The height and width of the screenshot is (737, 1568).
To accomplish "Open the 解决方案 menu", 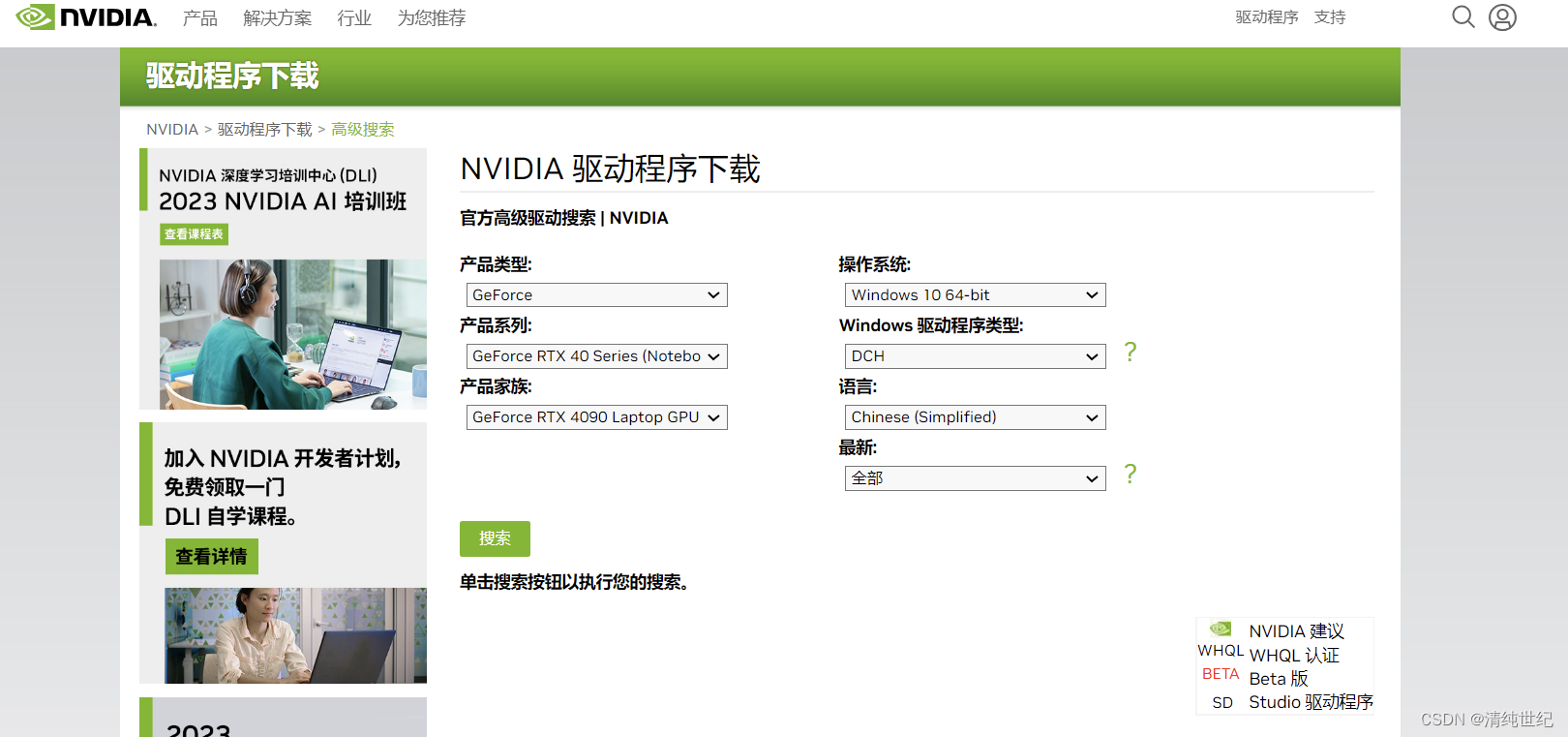I will point(278,17).
